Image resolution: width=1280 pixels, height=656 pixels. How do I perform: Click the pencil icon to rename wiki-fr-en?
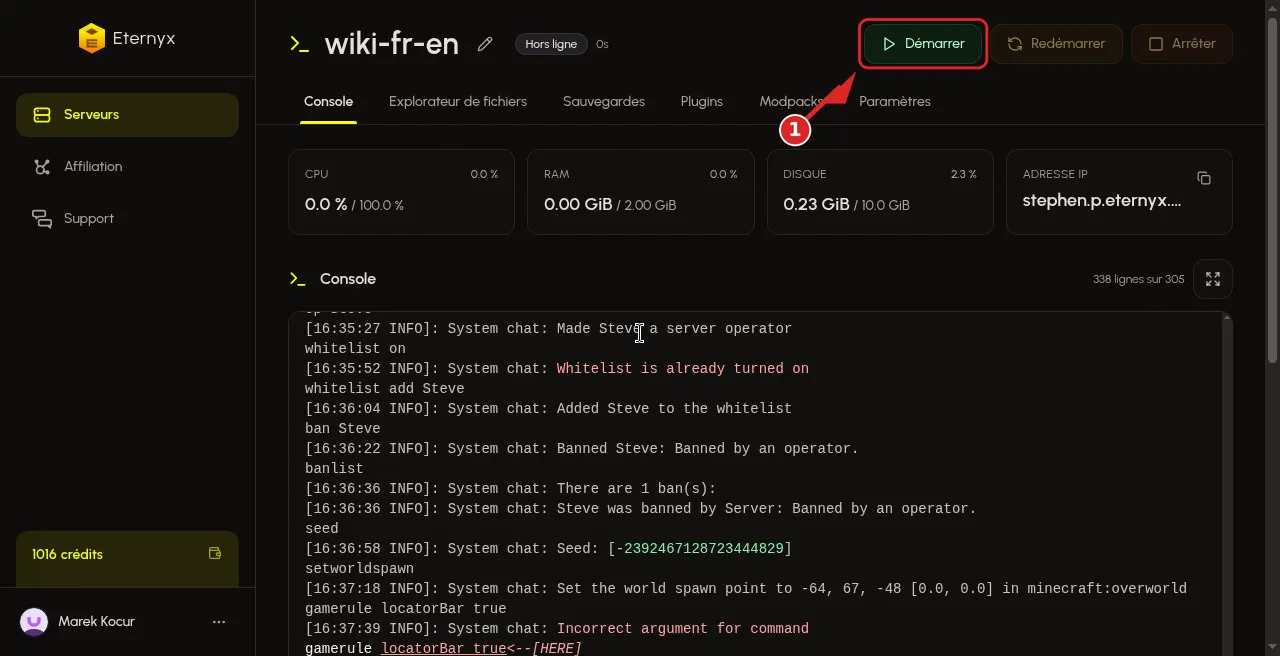pos(485,44)
